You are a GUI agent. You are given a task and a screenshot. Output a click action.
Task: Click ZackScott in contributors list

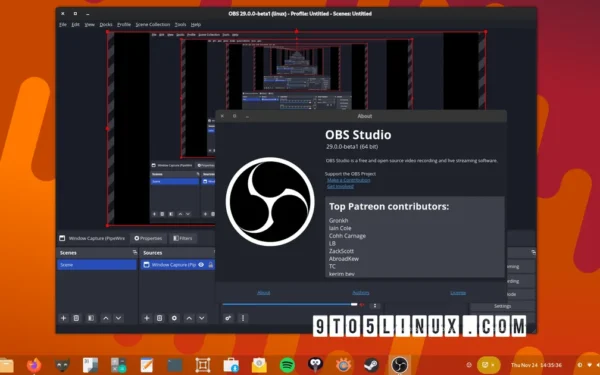pos(341,251)
